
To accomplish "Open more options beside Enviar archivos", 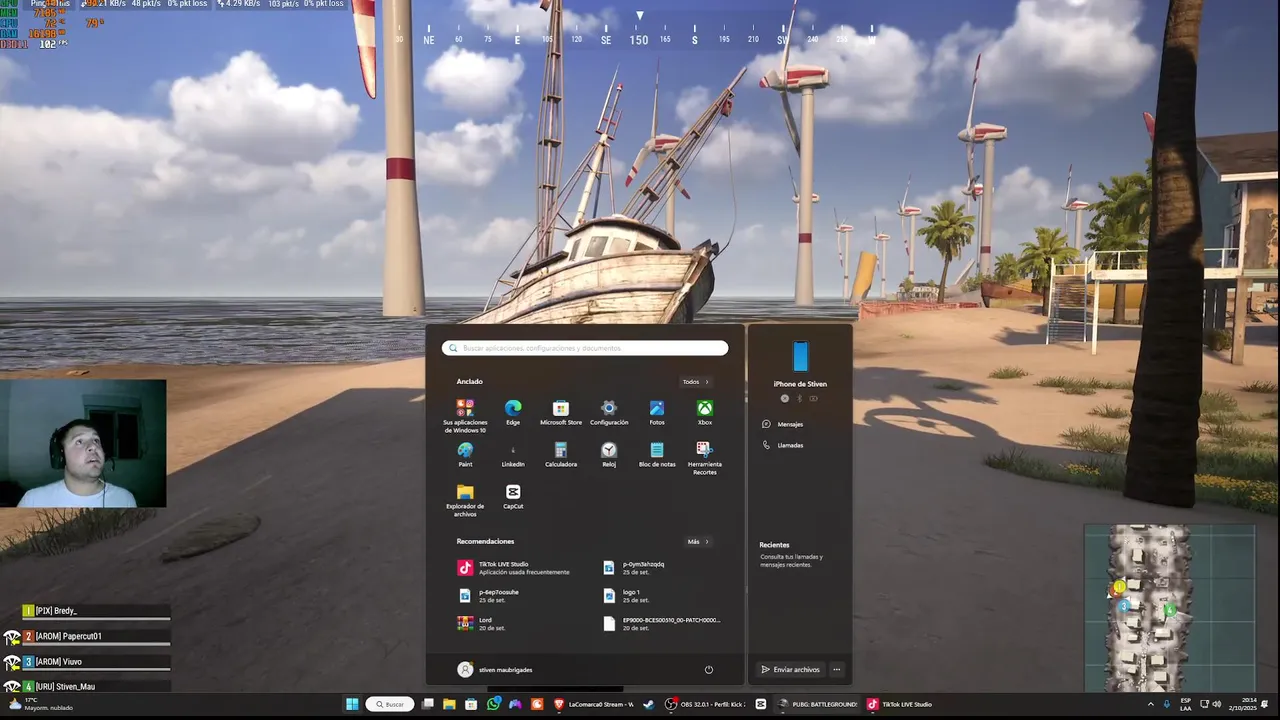I will [837, 670].
